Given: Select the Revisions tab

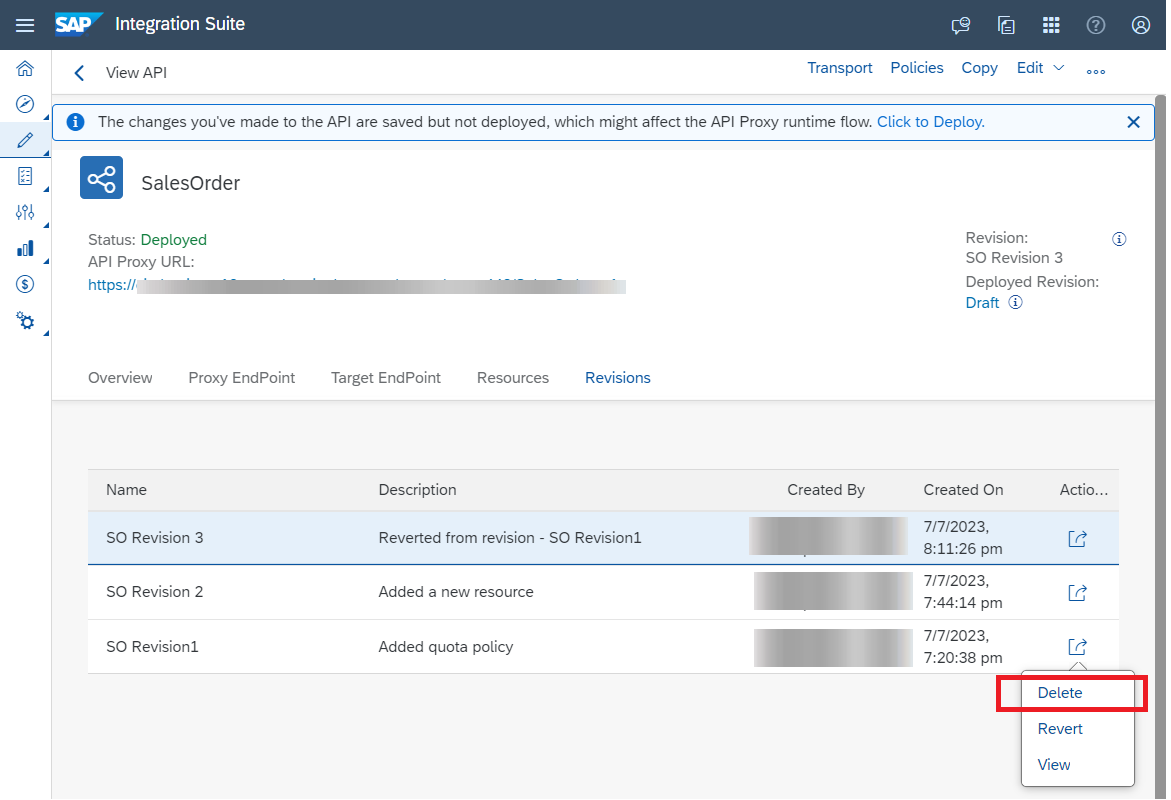Looking at the screenshot, I should tap(618, 378).
